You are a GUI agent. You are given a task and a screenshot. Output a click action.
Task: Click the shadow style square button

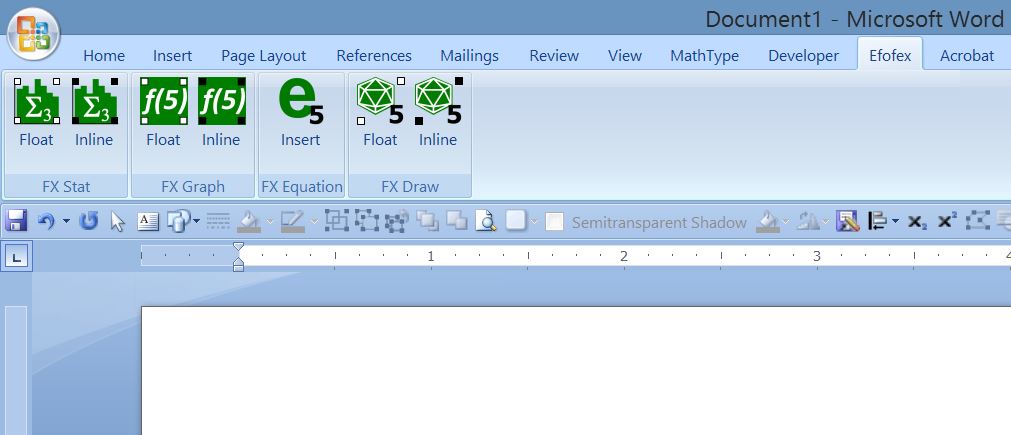[516, 222]
